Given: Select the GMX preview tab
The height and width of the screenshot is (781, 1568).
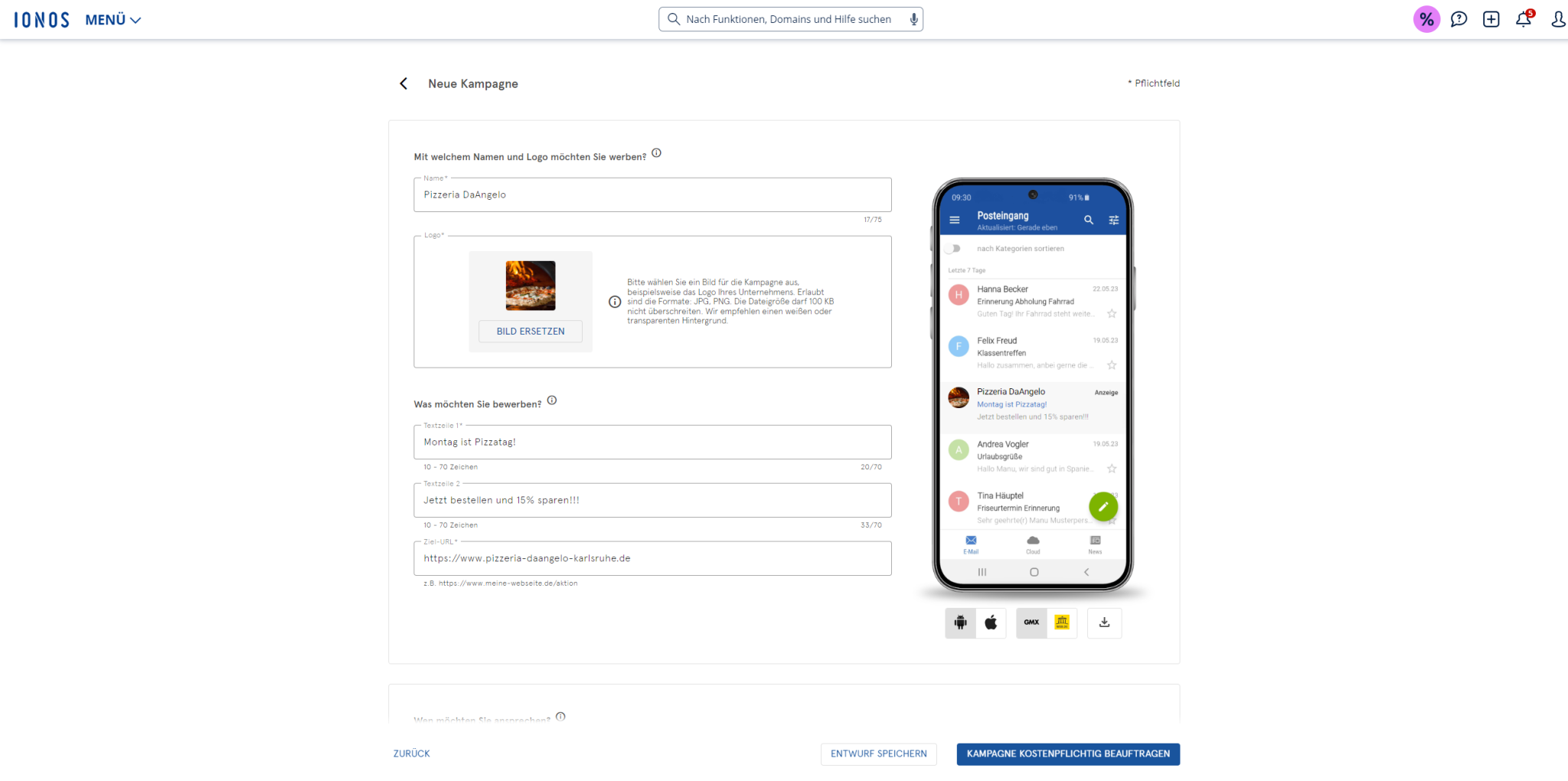Looking at the screenshot, I should [x=1031, y=623].
